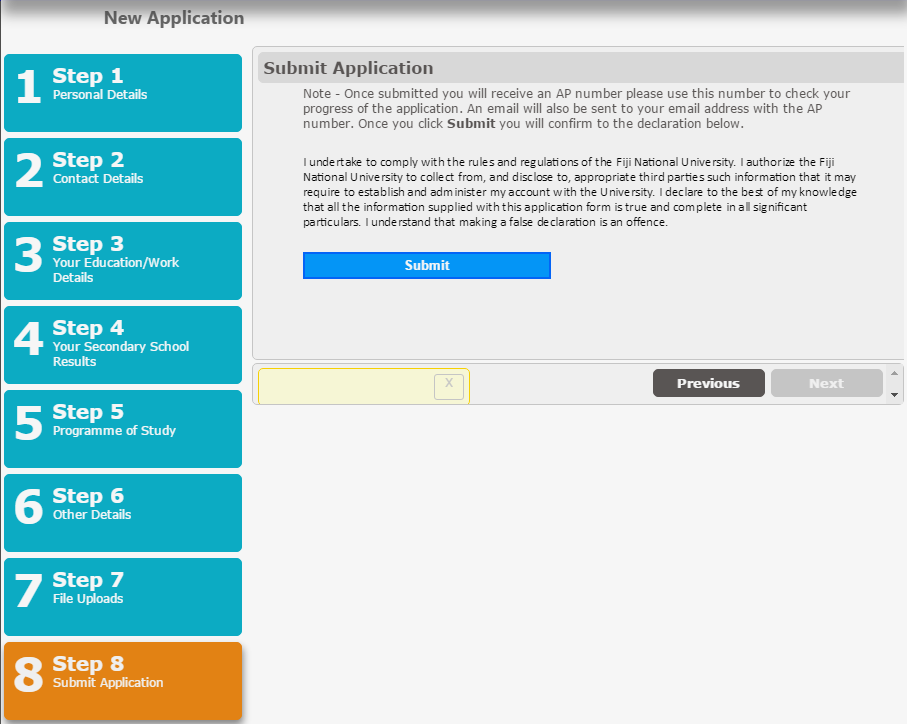This screenshot has height=724, width=907.
Task: Open Step 7 File Uploads
Action: [123, 597]
